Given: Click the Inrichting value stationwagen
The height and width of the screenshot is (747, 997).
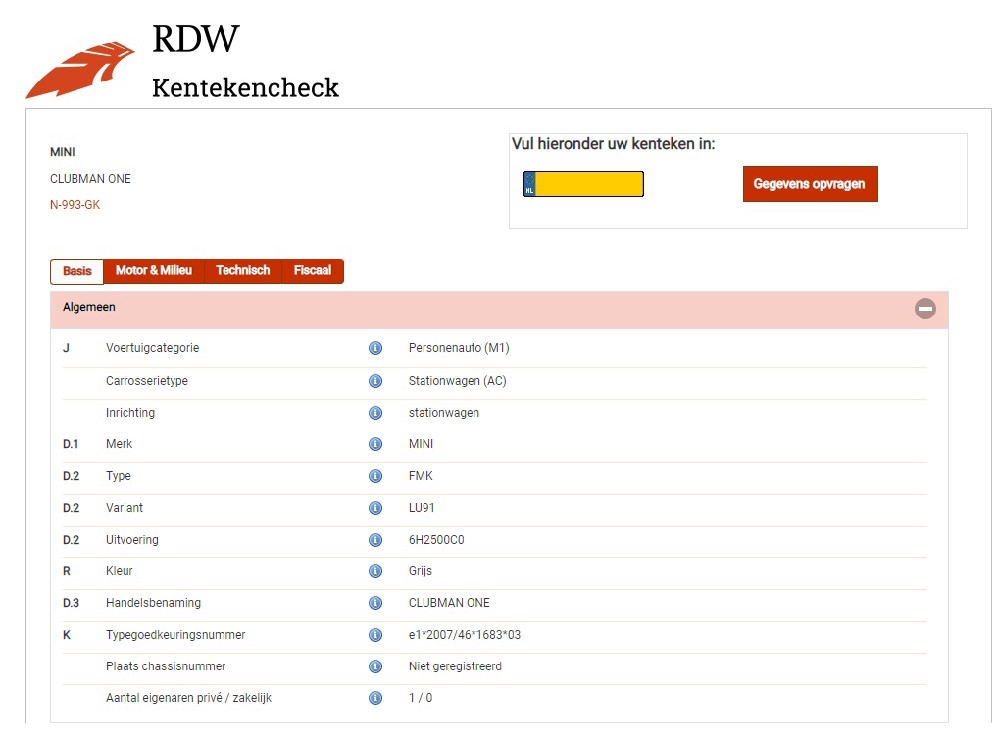Looking at the screenshot, I should click(444, 413).
